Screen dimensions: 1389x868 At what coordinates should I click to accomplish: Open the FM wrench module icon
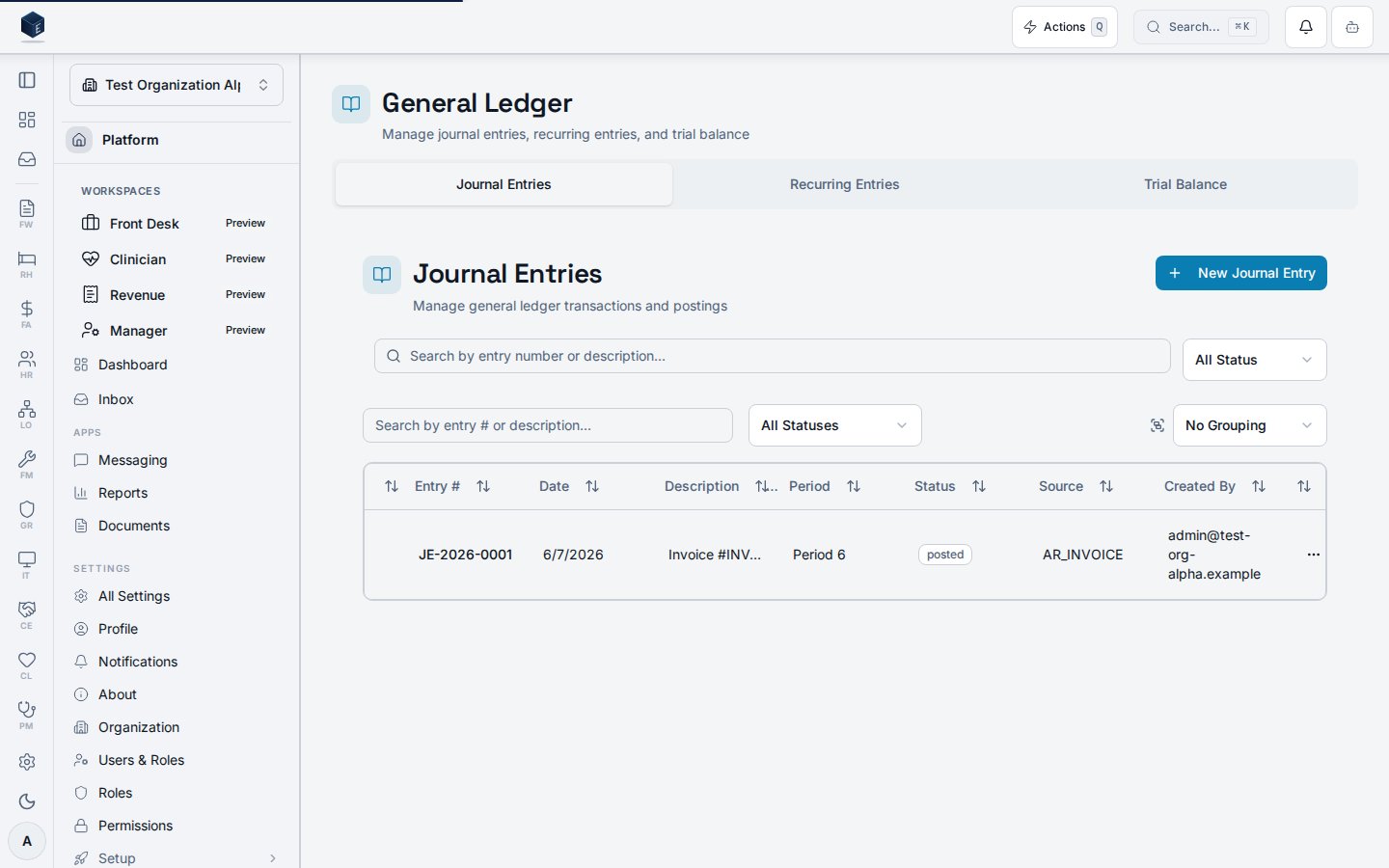27,464
